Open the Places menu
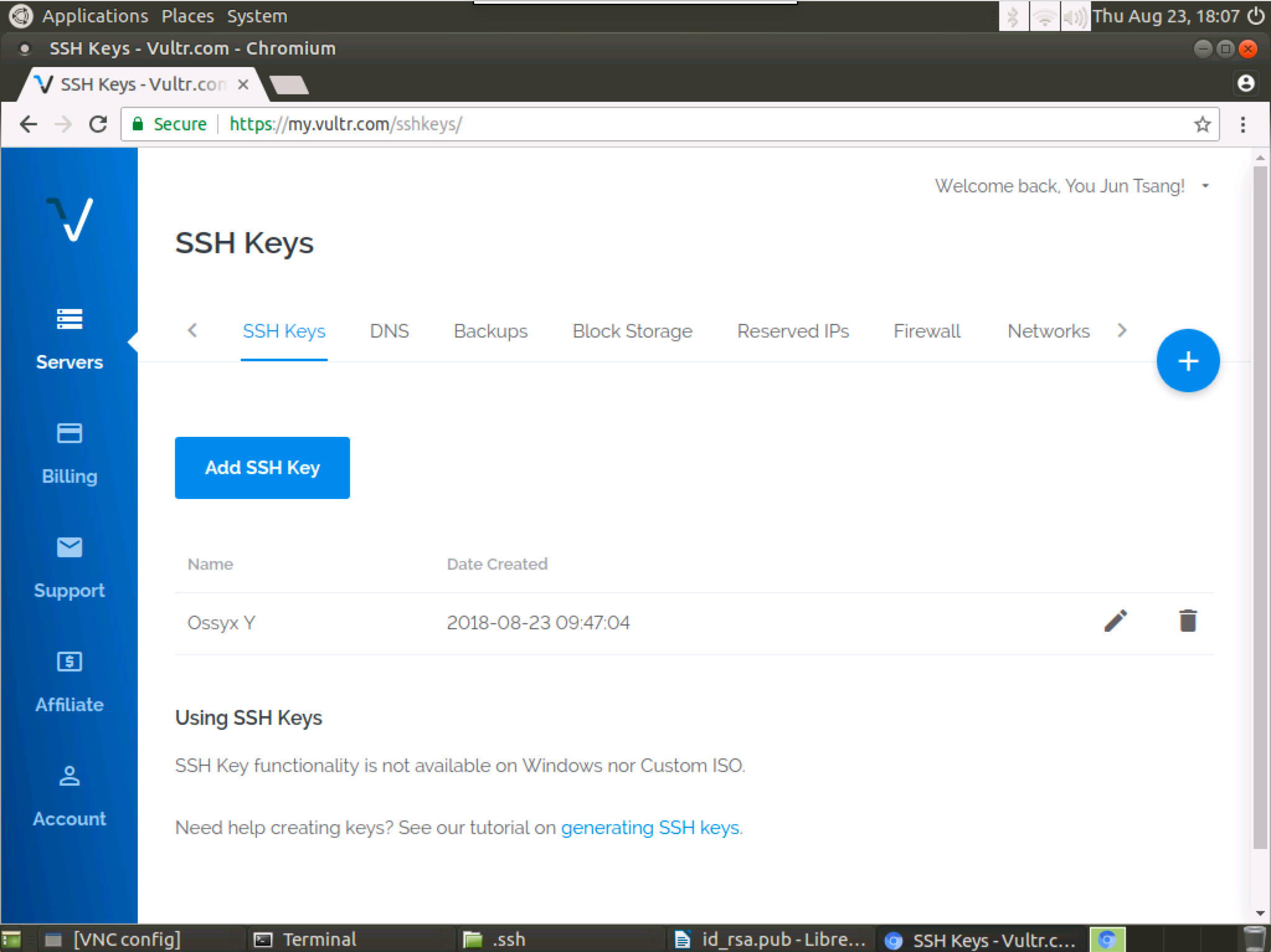This screenshot has width=1271, height=952. click(x=187, y=16)
